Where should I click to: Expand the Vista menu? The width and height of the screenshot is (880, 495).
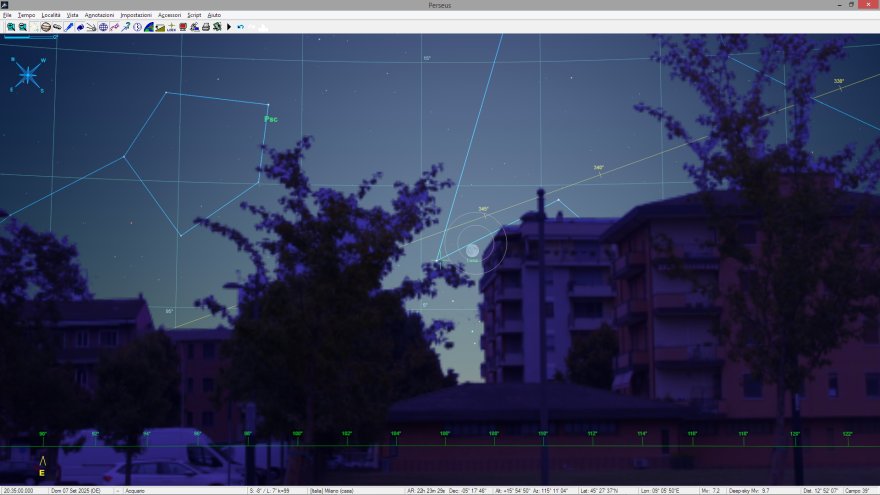pos(73,16)
